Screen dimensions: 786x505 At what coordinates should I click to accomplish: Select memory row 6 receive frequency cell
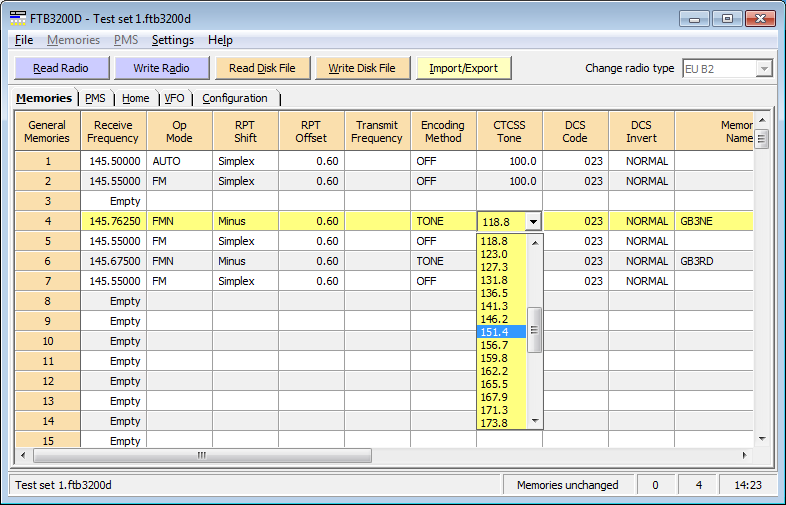[113, 261]
